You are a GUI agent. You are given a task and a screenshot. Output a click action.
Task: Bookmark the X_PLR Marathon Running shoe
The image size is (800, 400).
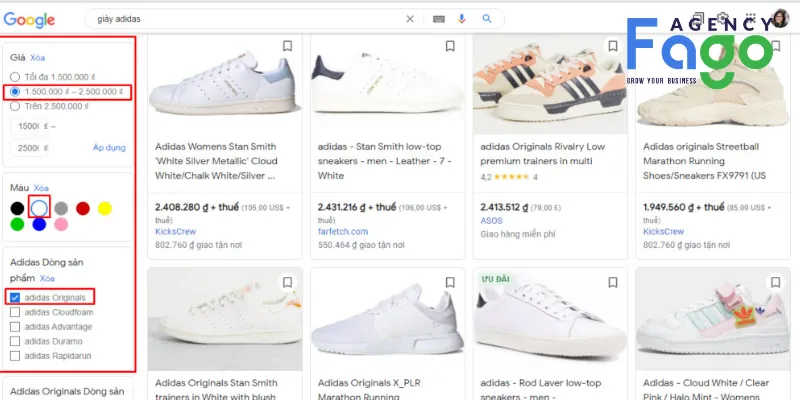(x=450, y=282)
